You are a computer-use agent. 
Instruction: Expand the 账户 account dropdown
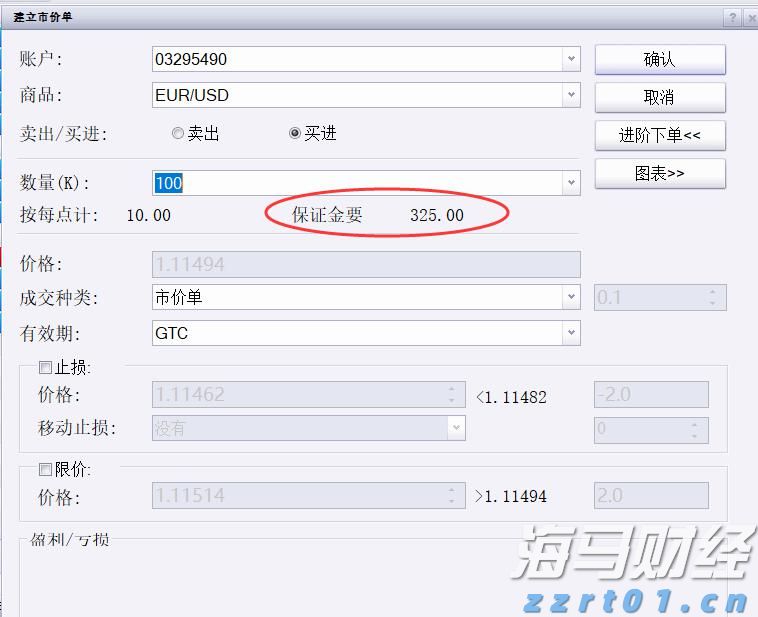click(571, 59)
